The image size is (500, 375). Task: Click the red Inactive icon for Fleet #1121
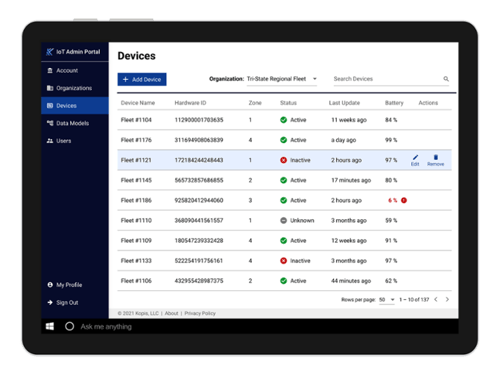tap(283, 160)
